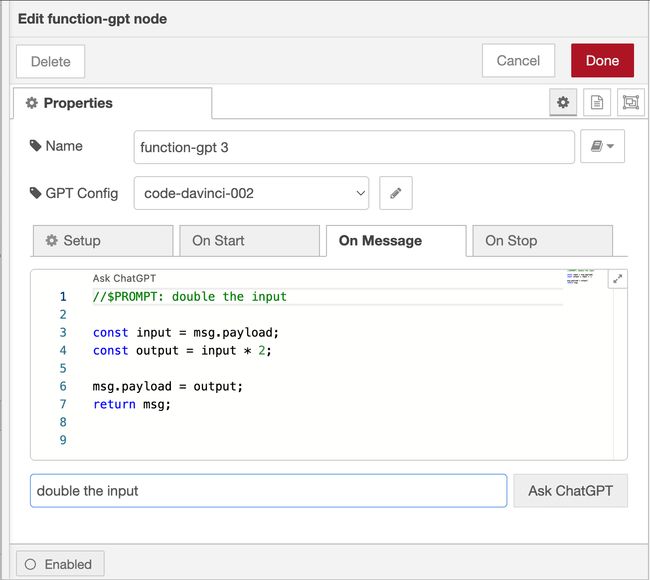
Task: Switch to the On Start tab
Action: 250,241
